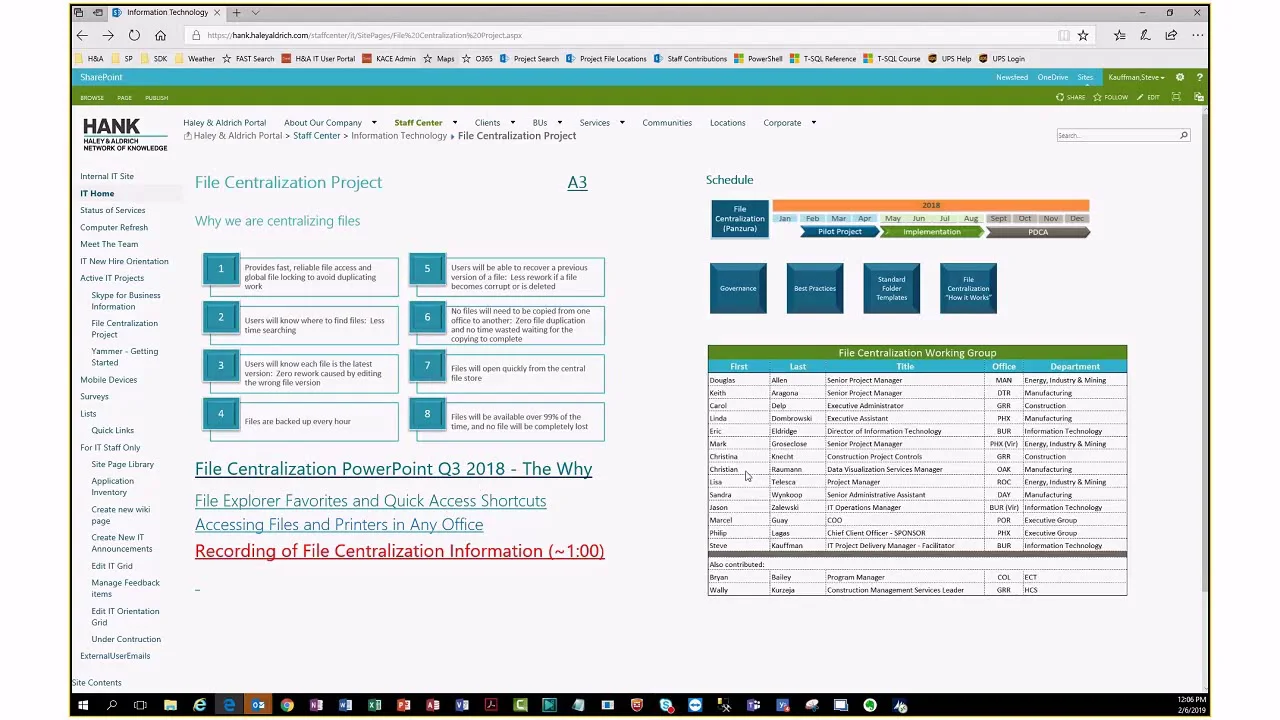This screenshot has width=1280, height=720.
Task: Expand the BUs dropdown arrow
Action: [559, 123]
